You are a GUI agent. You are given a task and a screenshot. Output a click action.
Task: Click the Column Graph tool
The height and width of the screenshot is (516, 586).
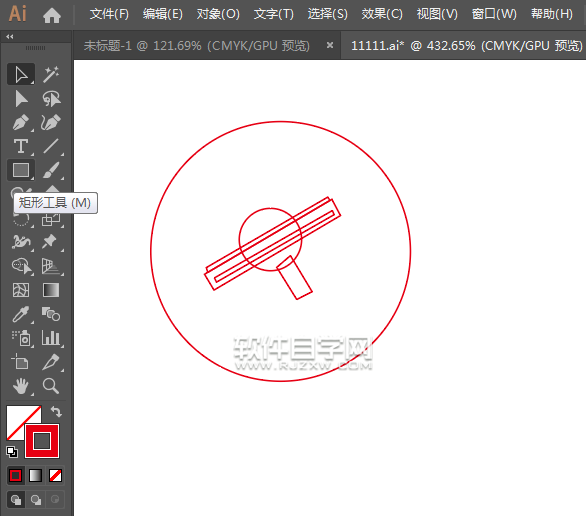51,338
